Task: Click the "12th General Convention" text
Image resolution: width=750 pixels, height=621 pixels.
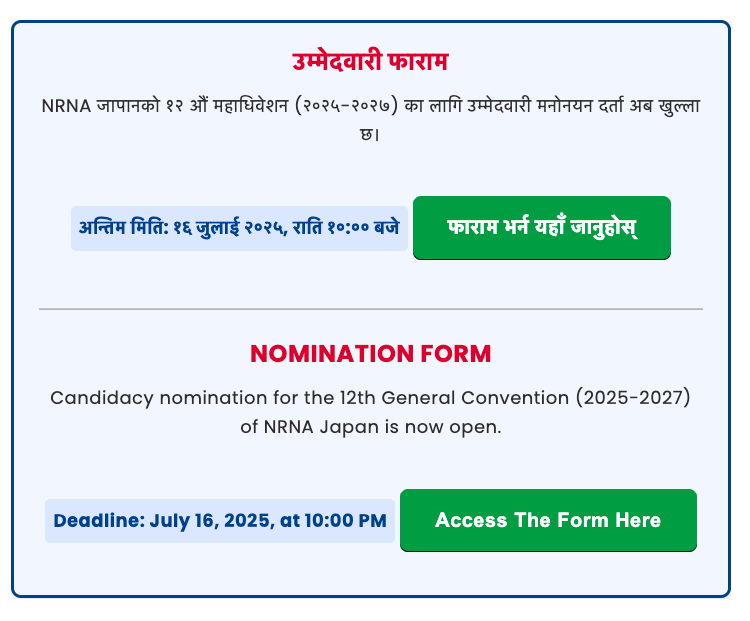Action: pos(437,398)
